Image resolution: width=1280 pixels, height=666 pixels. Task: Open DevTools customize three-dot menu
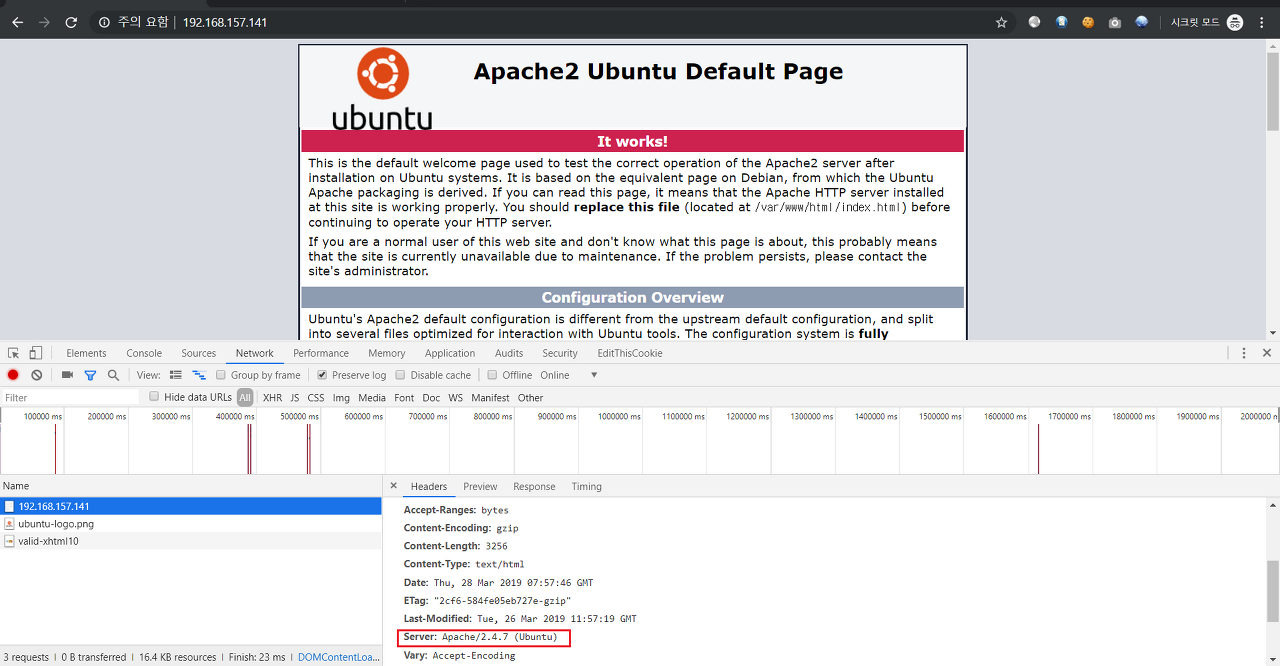click(1244, 353)
